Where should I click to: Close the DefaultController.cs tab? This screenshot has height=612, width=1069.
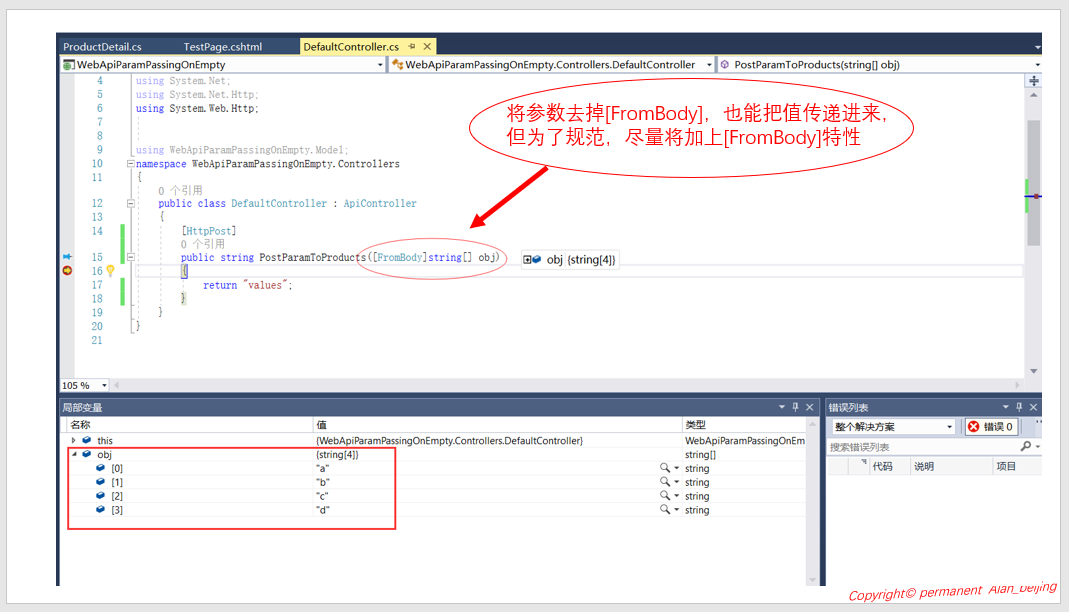coord(427,46)
